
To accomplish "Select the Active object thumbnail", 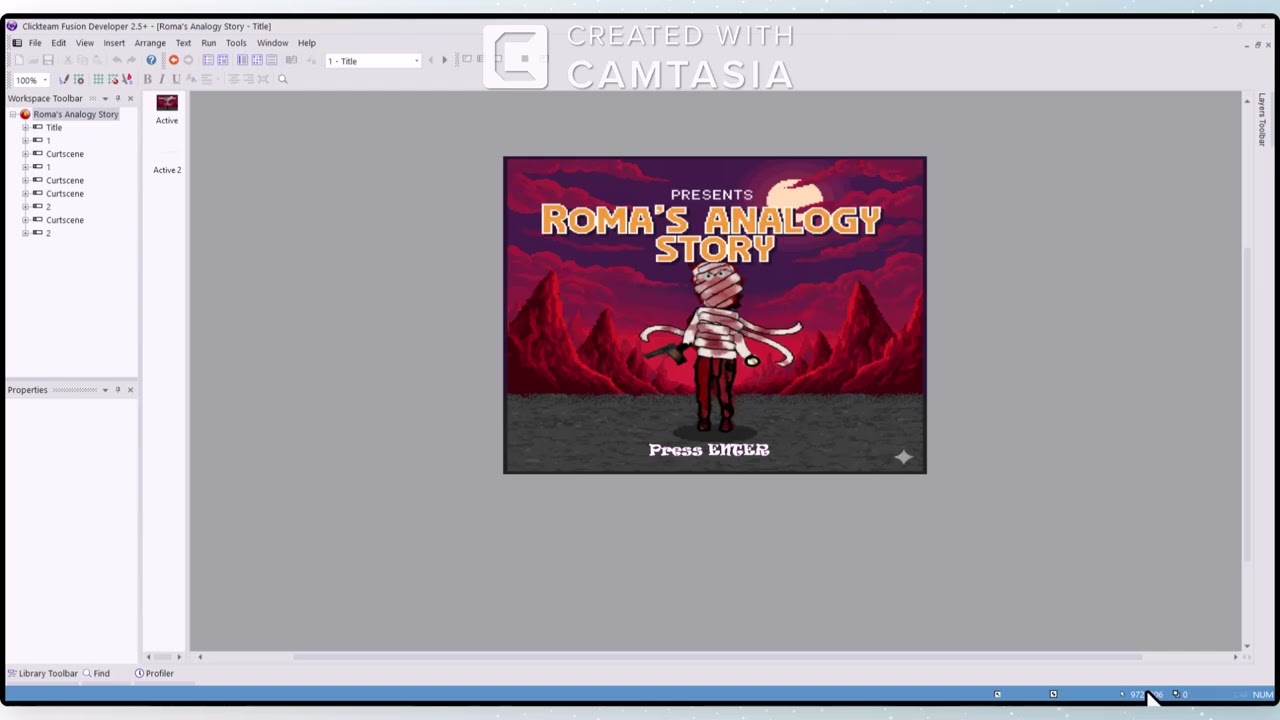I will (167, 103).
